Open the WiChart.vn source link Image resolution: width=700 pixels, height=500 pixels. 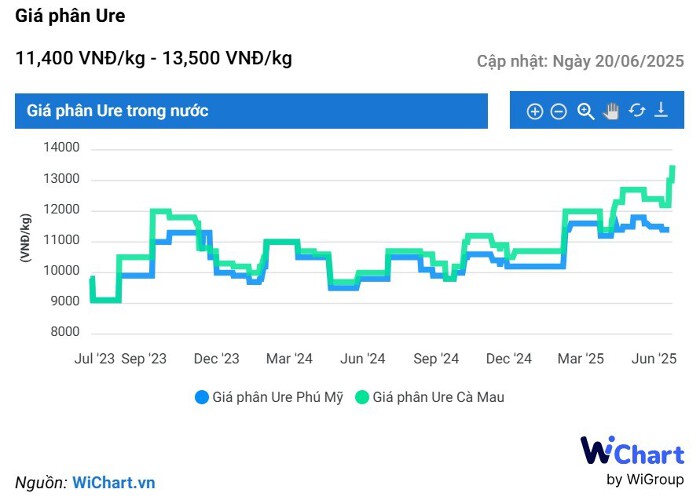[114, 482]
